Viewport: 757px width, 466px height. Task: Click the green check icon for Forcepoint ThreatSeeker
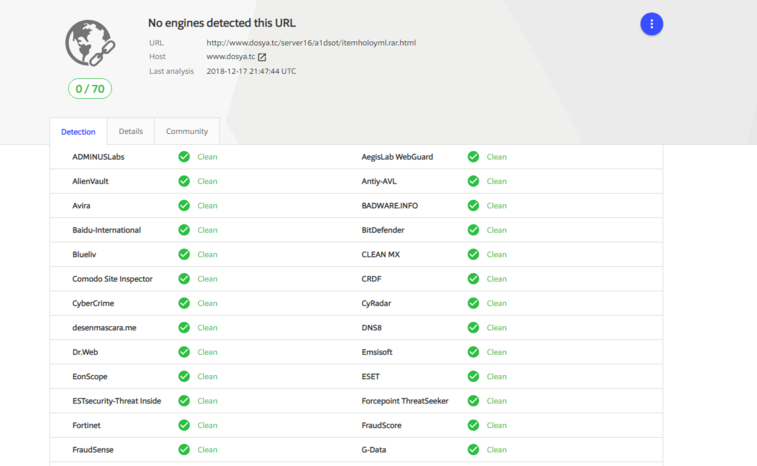[x=473, y=400]
